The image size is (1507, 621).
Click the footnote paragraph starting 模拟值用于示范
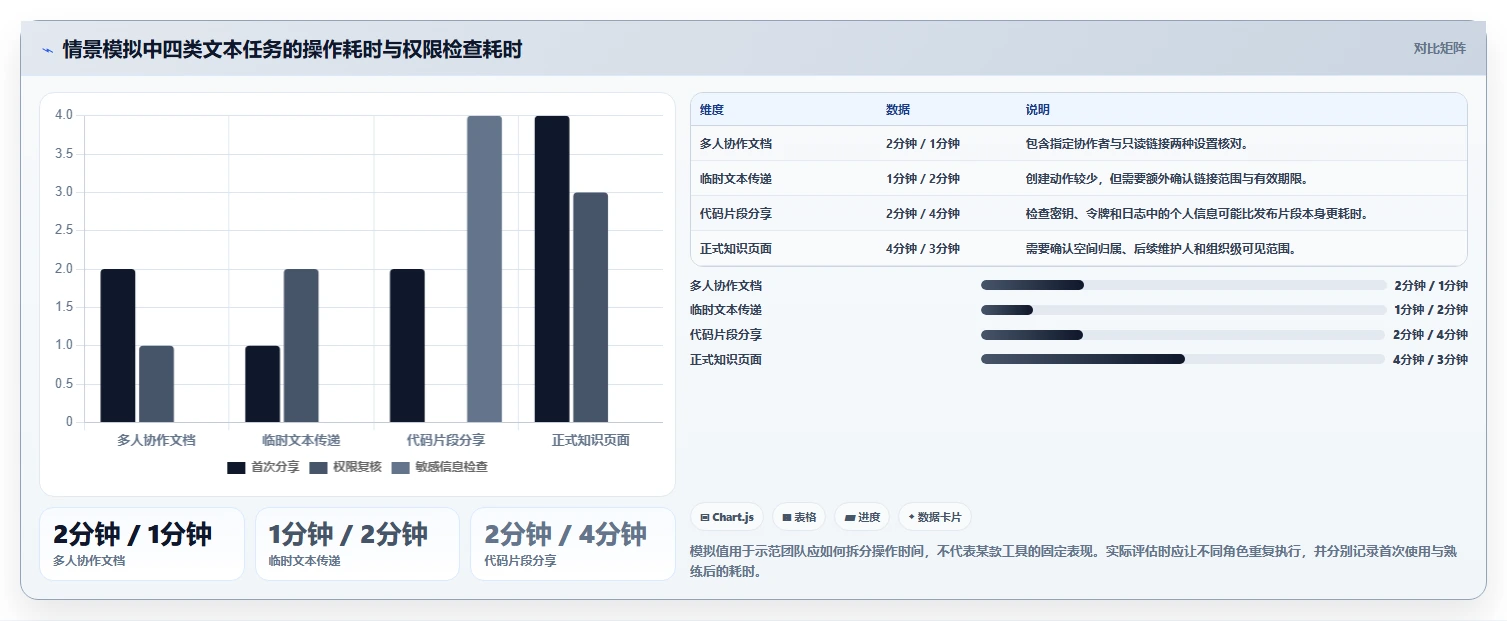1075,561
